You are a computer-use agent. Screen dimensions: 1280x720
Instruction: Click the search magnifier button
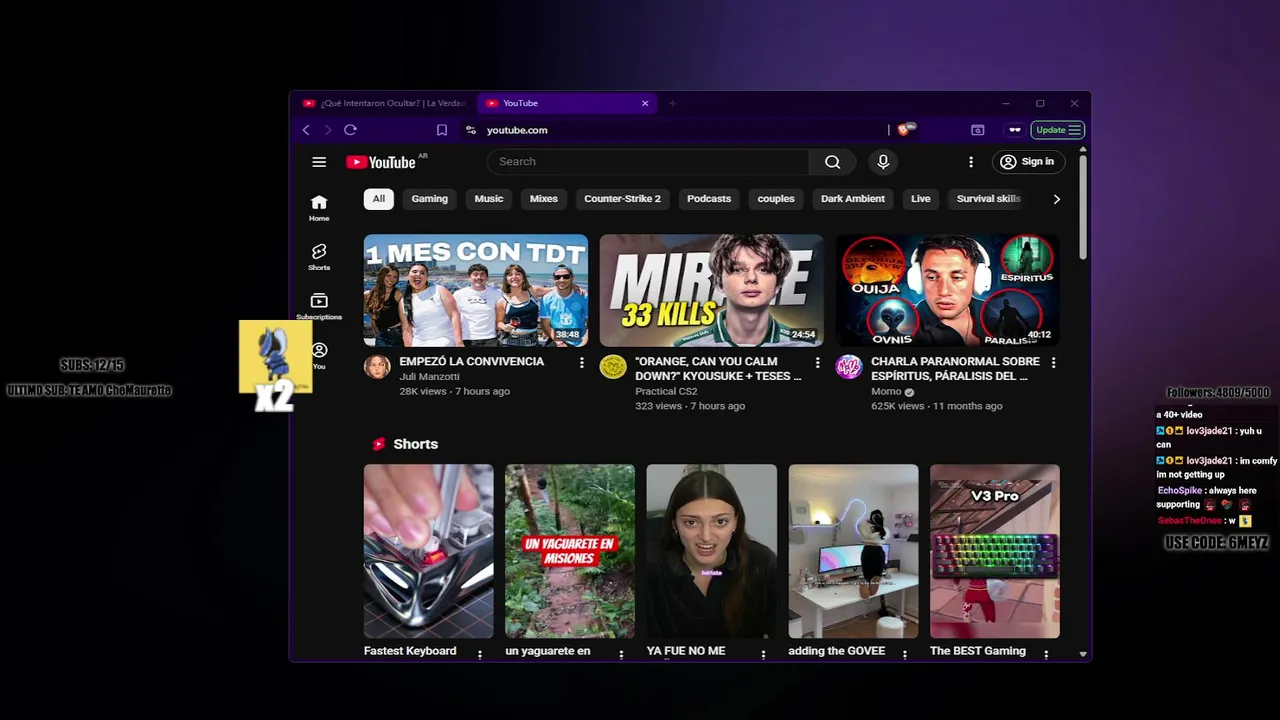[832, 162]
